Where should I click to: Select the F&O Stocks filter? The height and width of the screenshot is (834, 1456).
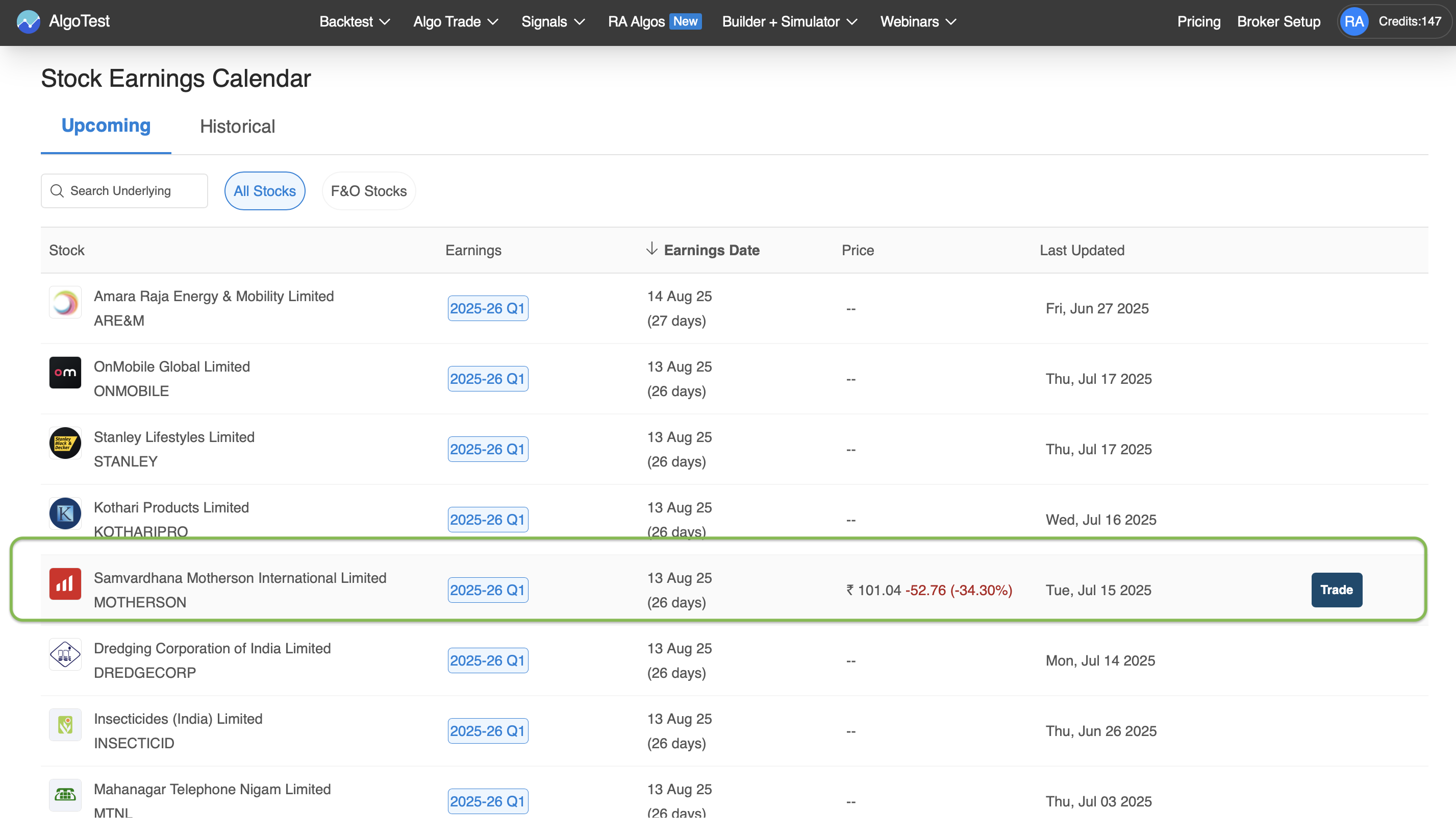pyautogui.click(x=369, y=191)
